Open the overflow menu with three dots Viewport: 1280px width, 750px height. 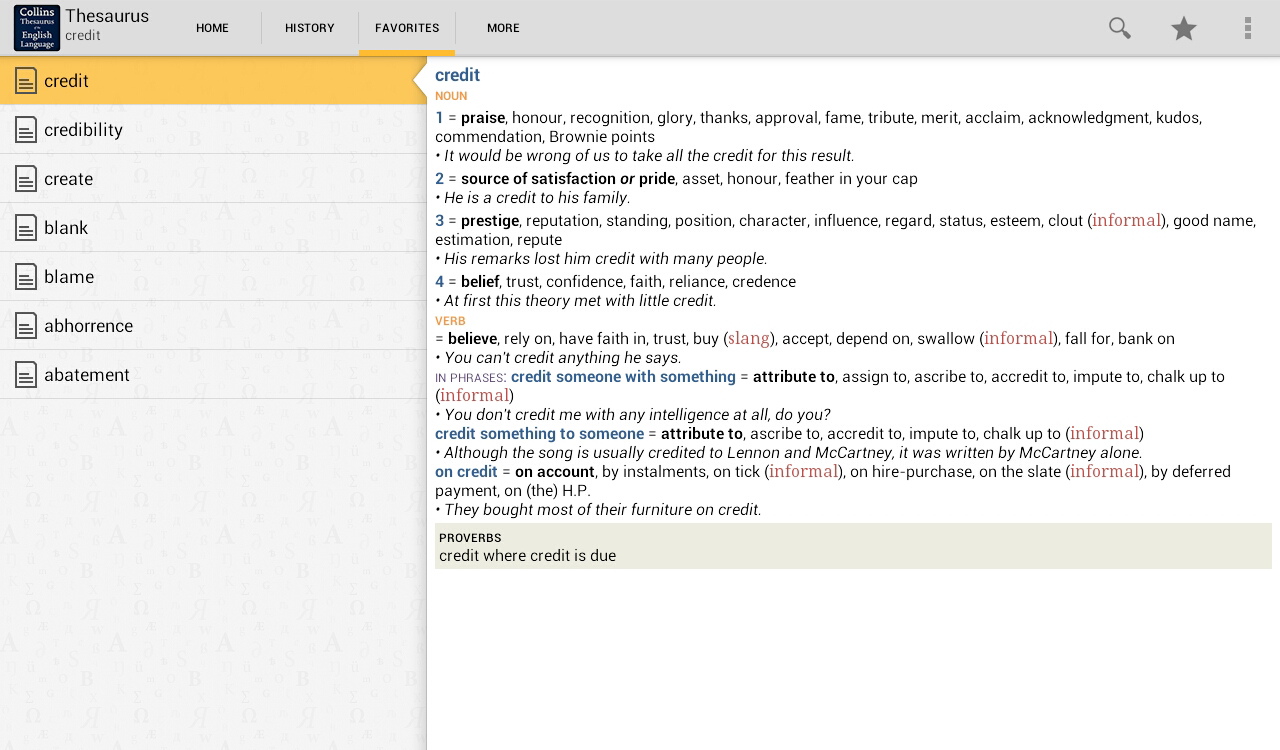click(1247, 28)
